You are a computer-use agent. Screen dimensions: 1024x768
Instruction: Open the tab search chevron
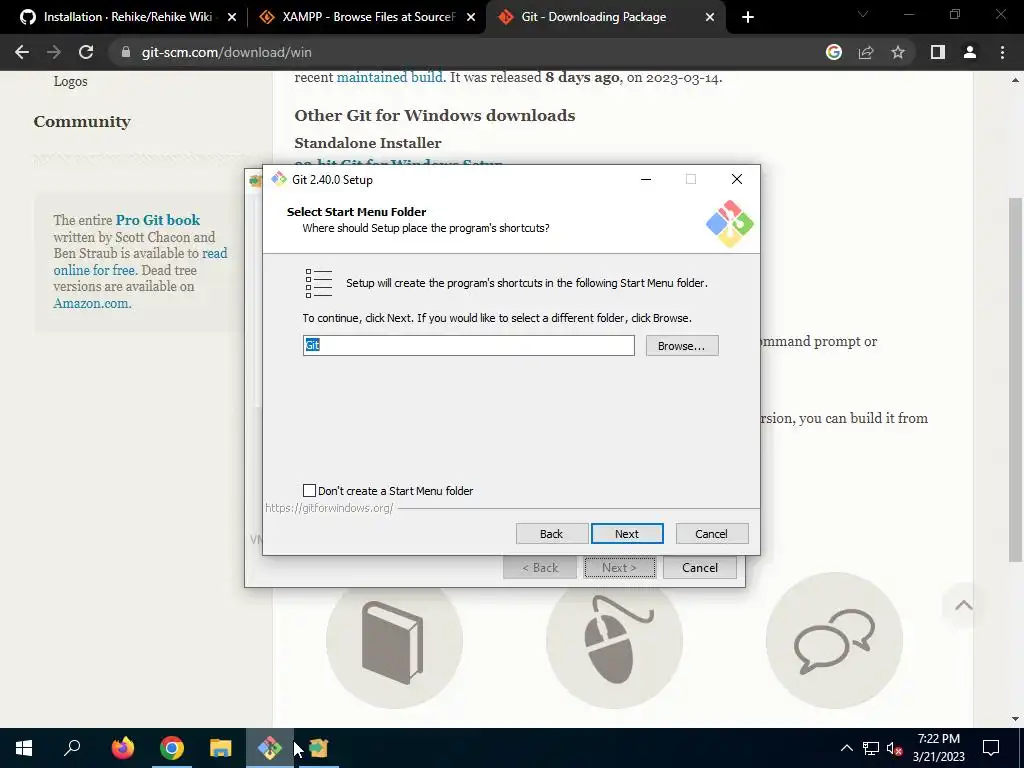(863, 14)
